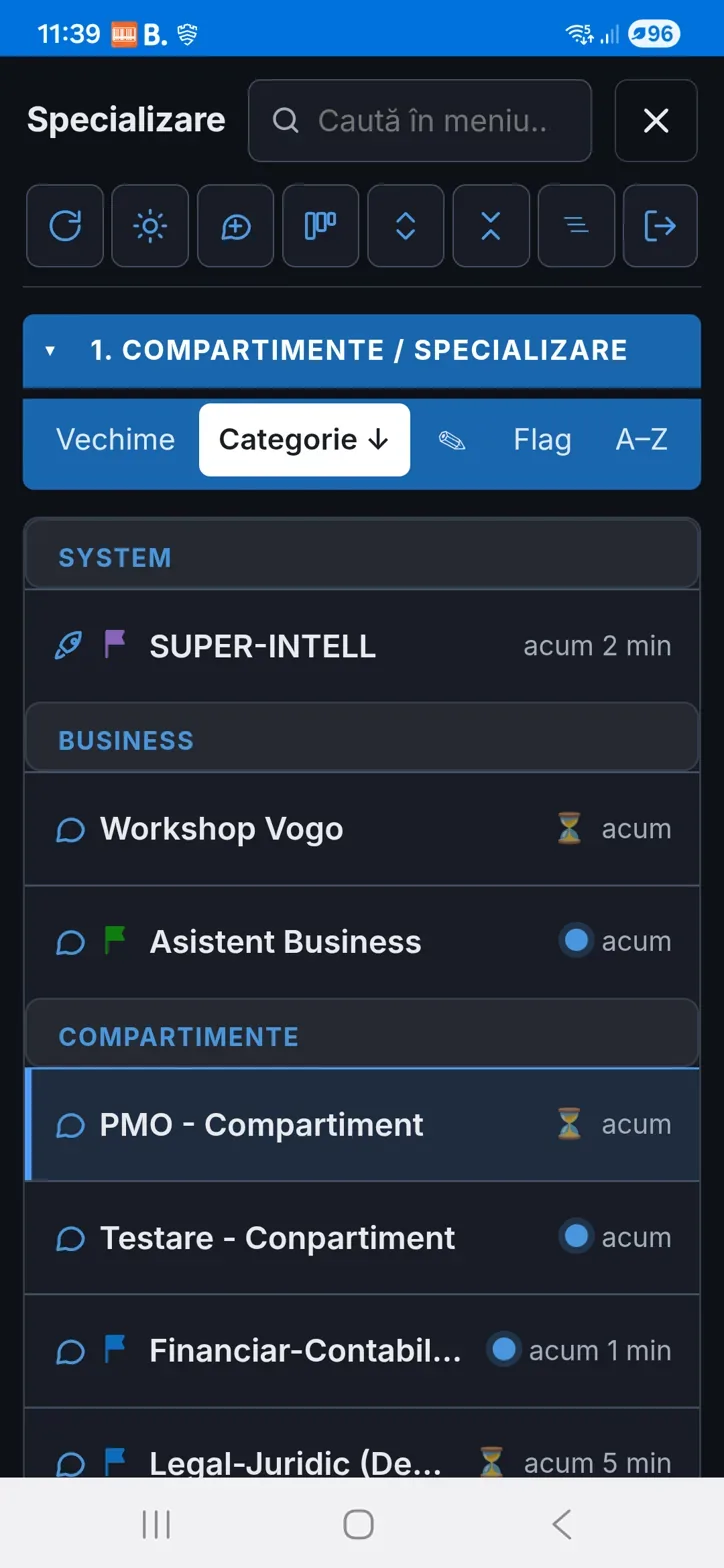Viewport: 724px width, 1568px height.
Task: Click the Categorie sort button to reverse order
Action: pyautogui.click(x=304, y=440)
